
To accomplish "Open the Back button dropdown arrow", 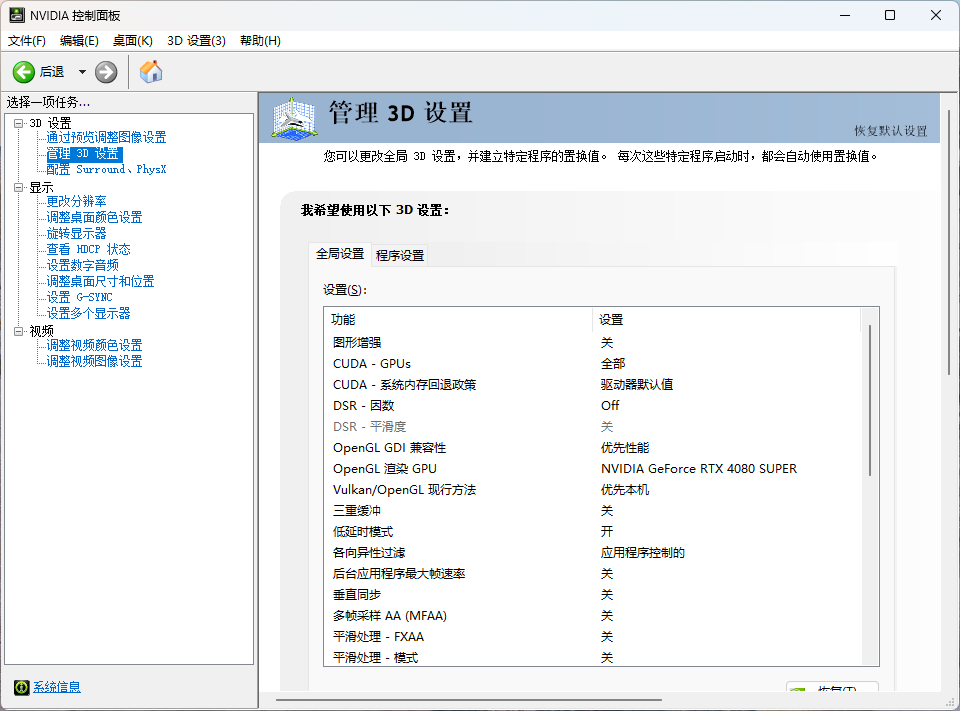I will point(82,71).
